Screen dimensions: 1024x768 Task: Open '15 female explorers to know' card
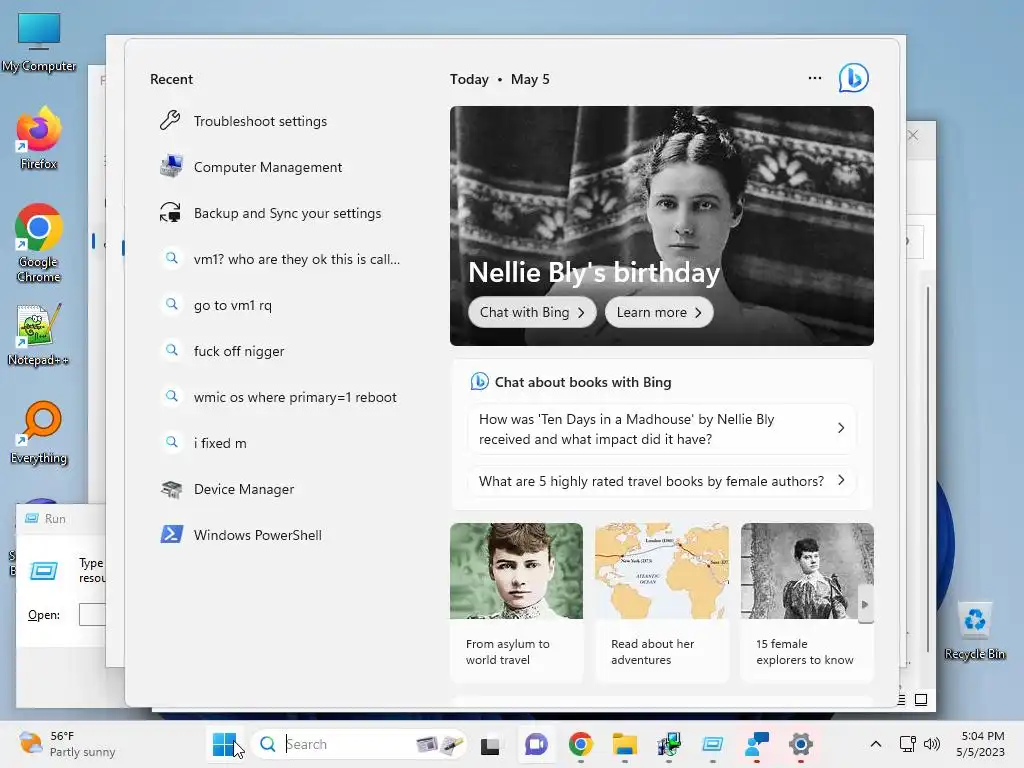807,602
